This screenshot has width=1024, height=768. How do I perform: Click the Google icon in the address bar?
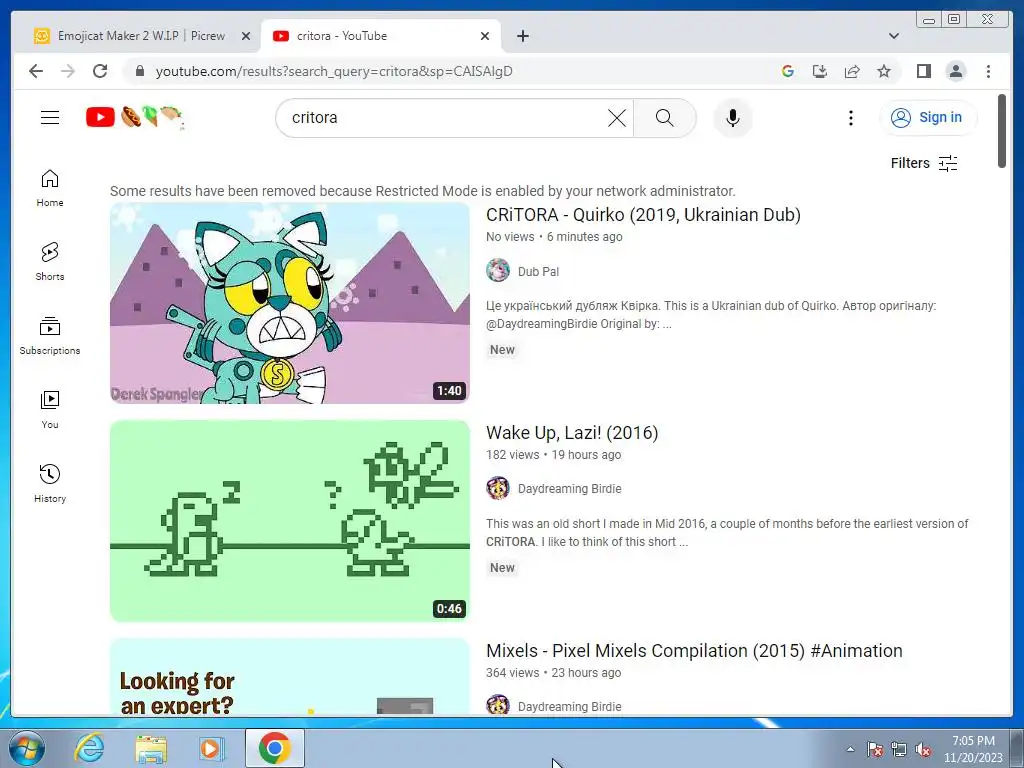point(788,71)
